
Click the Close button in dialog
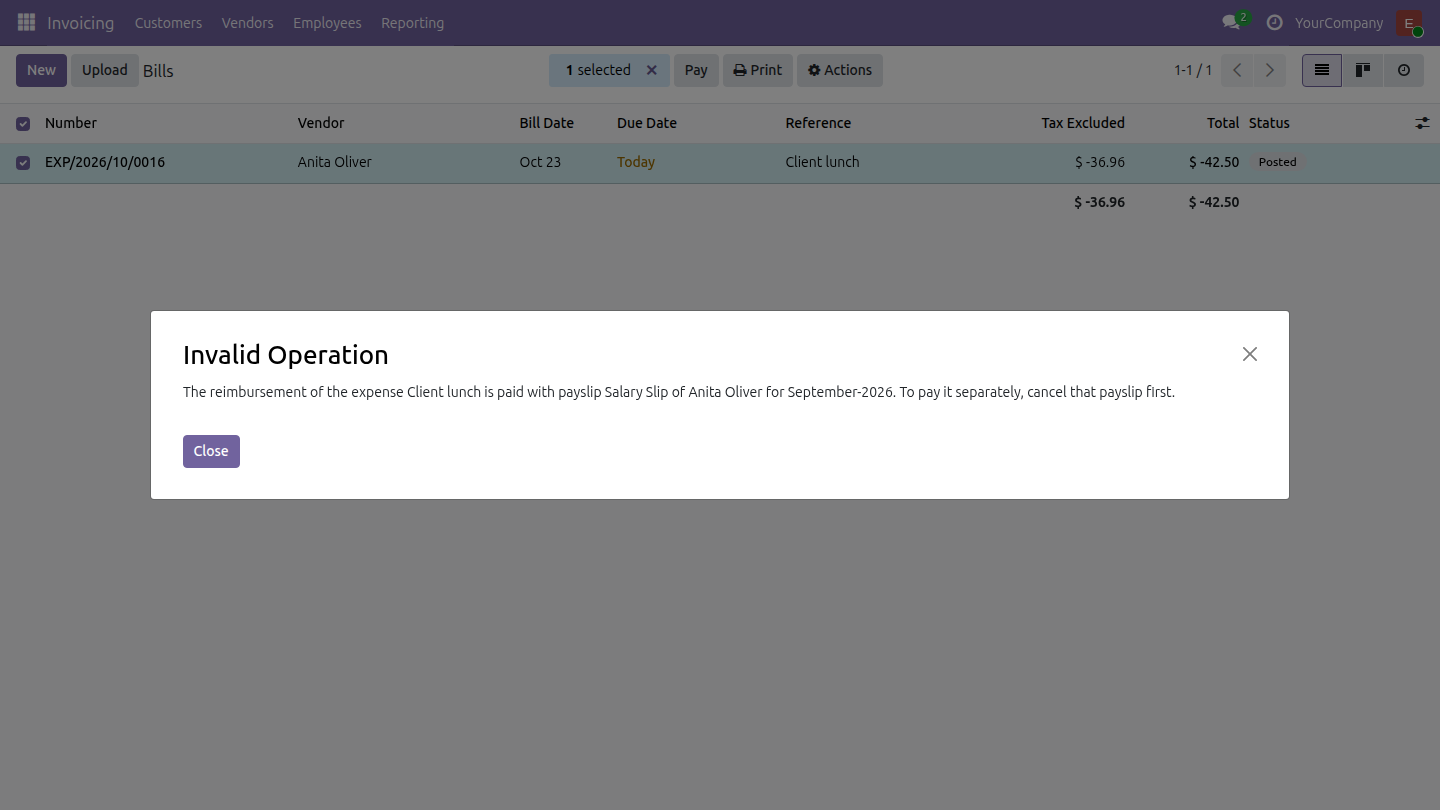pyautogui.click(x=211, y=451)
